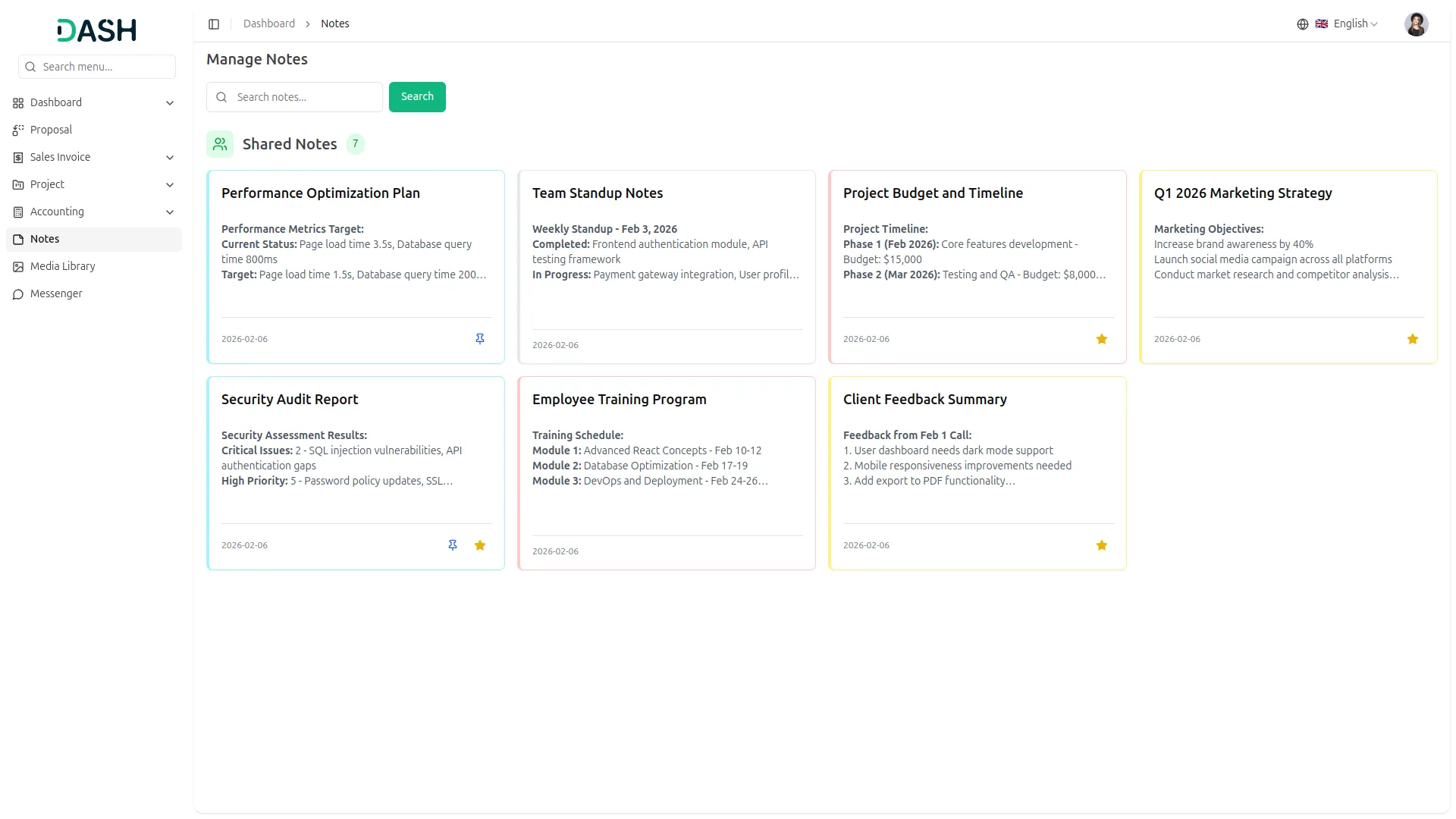Toggle the sidebar collapse icon
The width and height of the screenshot is (1456, 819).
214,24
